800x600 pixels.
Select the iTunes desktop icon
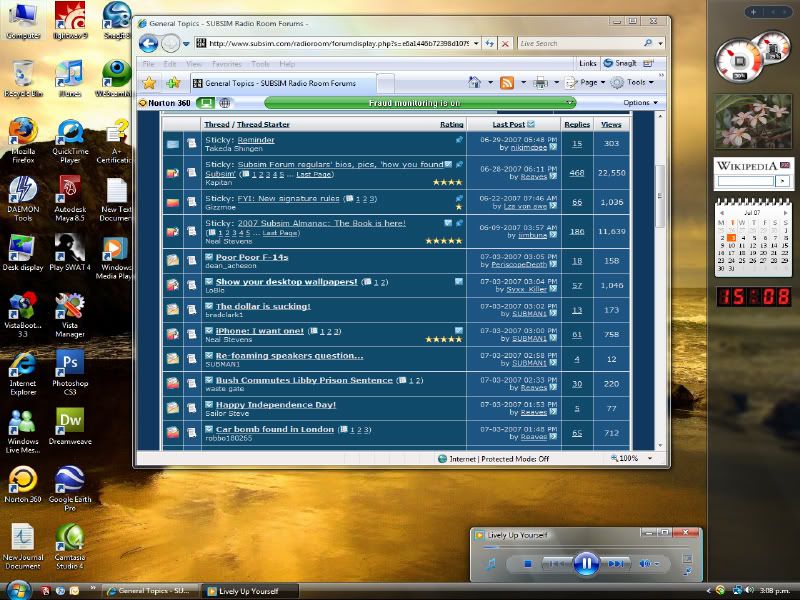coord(70,79)
